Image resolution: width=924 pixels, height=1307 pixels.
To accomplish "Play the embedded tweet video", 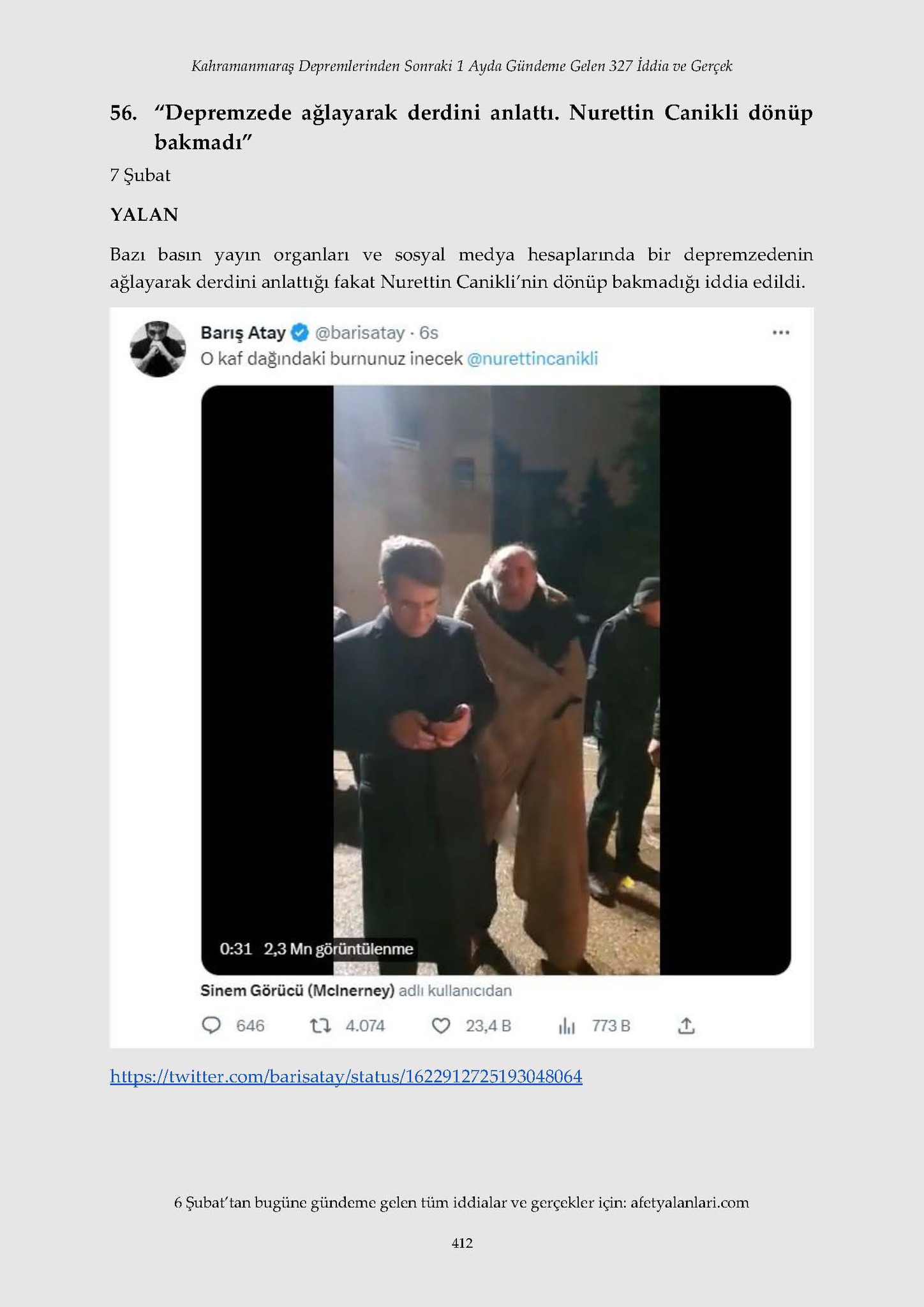I will [x=496, y=680].
